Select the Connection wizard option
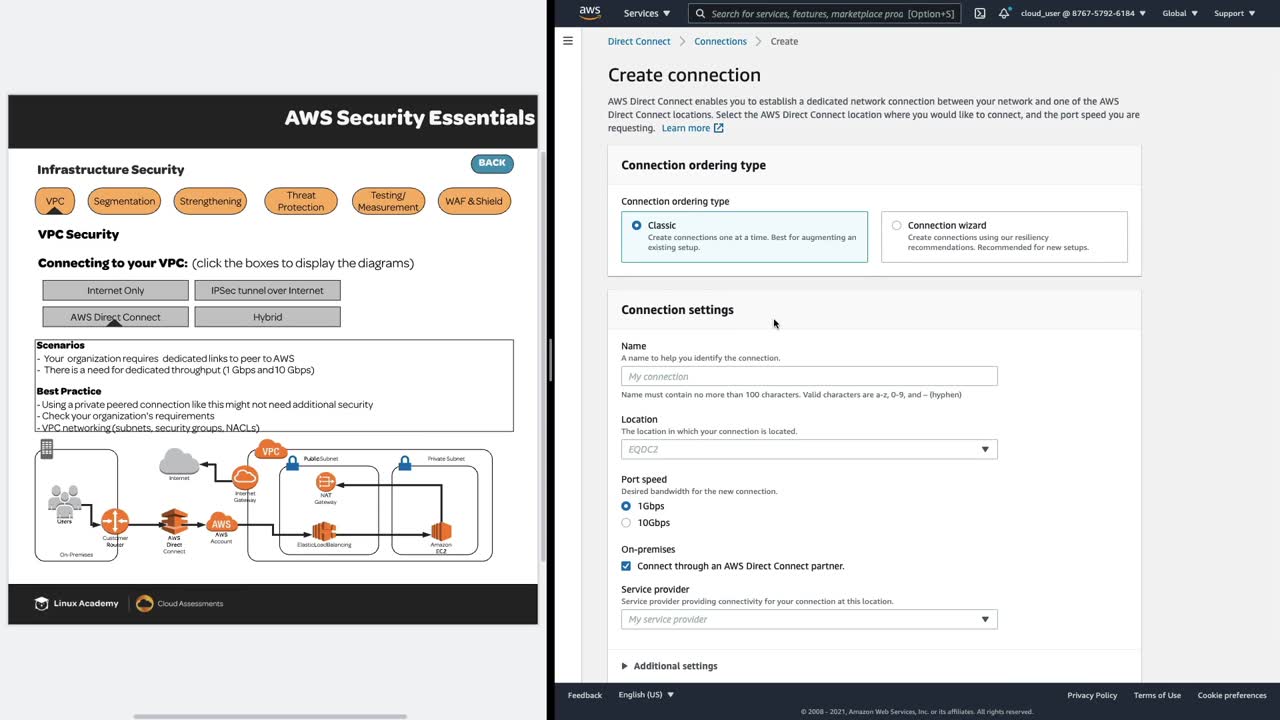1280x720 pixels. pyautogui.click(x=897, y=226)
